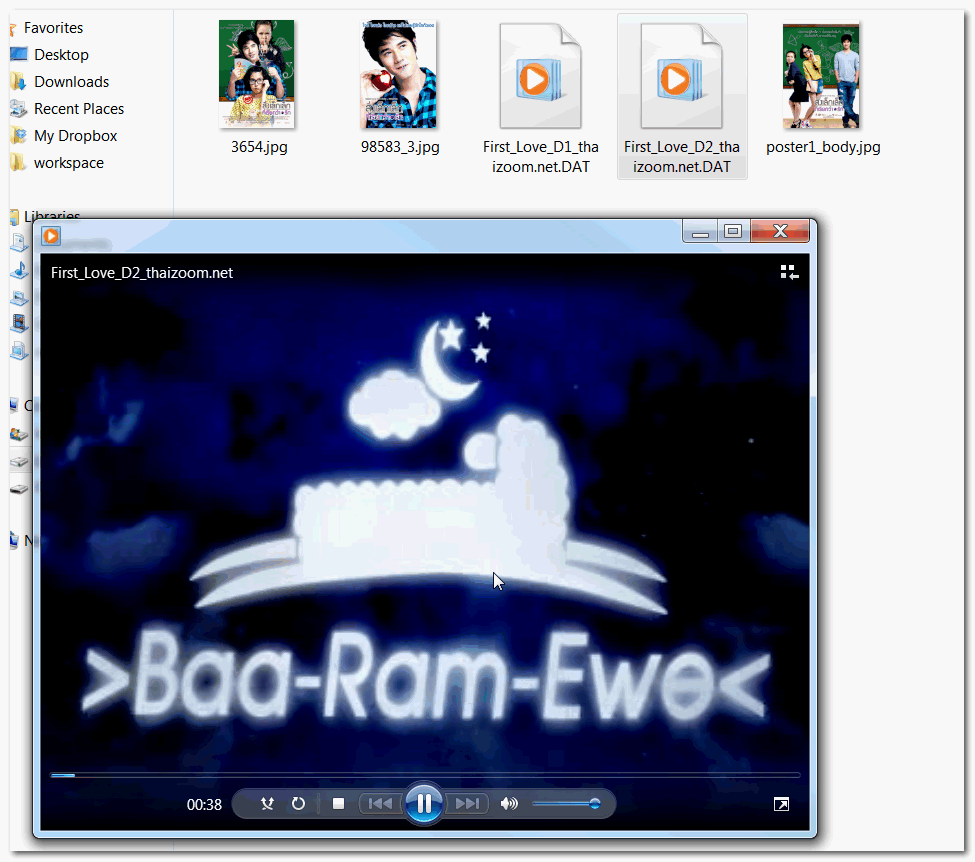This screenshot has width=975, height=862.
Task: Select the 98583_3.jpg thumbnail
Action: [398, 74]
